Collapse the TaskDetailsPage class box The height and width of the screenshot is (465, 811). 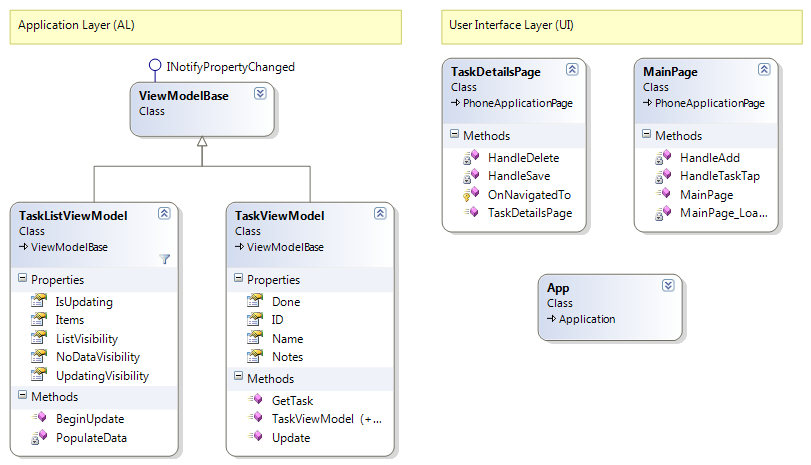[572, 69]
